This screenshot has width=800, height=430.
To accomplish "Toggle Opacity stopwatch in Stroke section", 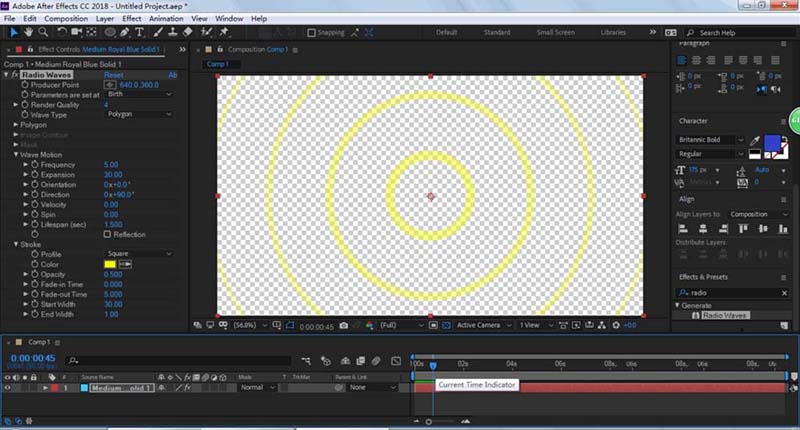I will (35, 274).
